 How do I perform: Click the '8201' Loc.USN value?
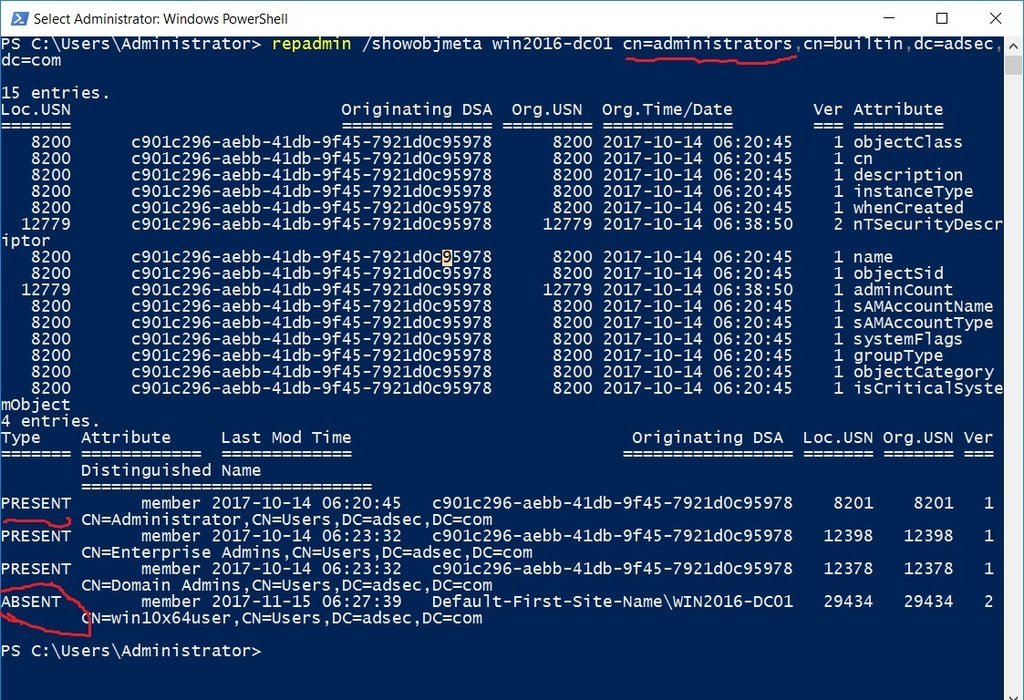[854, 503]
